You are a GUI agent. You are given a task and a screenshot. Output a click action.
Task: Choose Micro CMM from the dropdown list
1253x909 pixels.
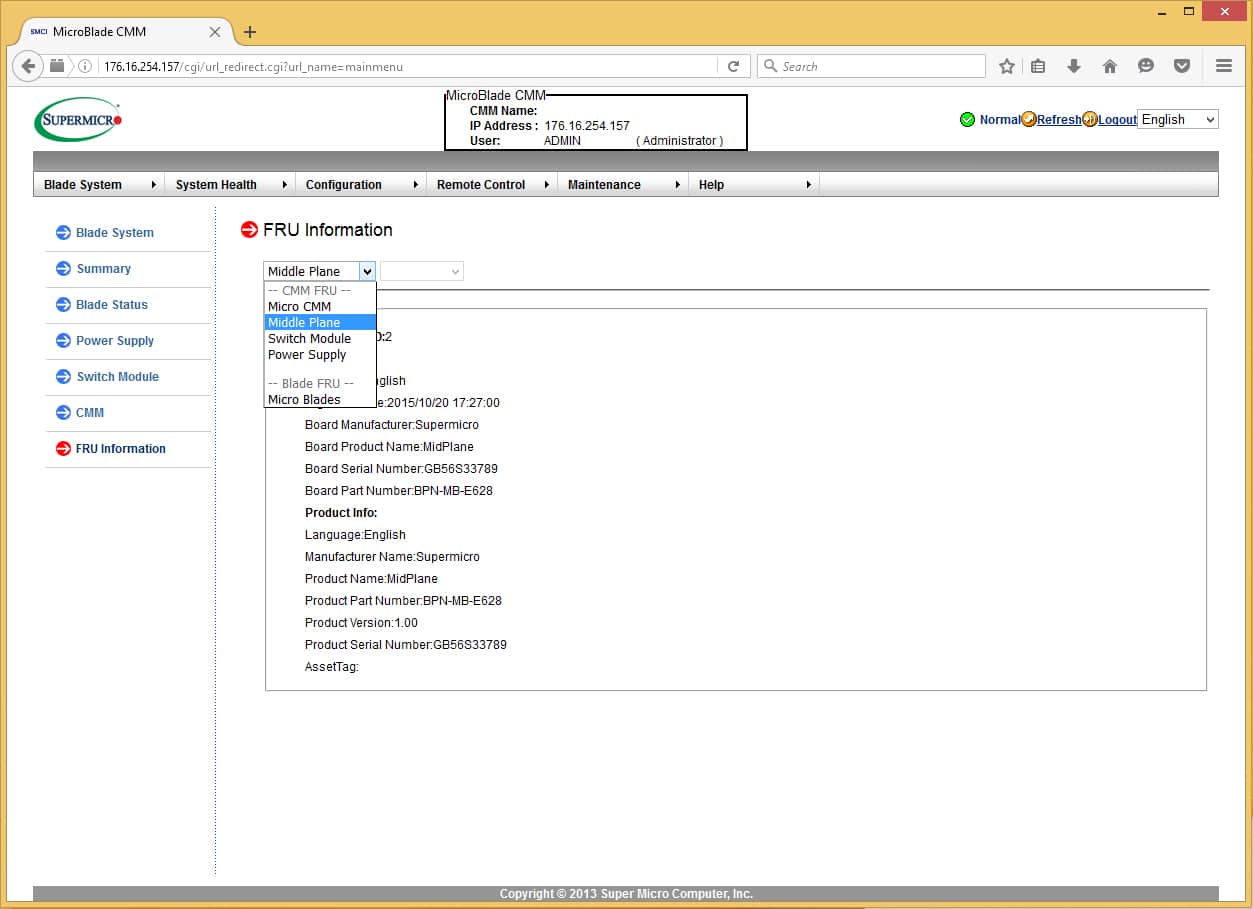click(320, 307)
